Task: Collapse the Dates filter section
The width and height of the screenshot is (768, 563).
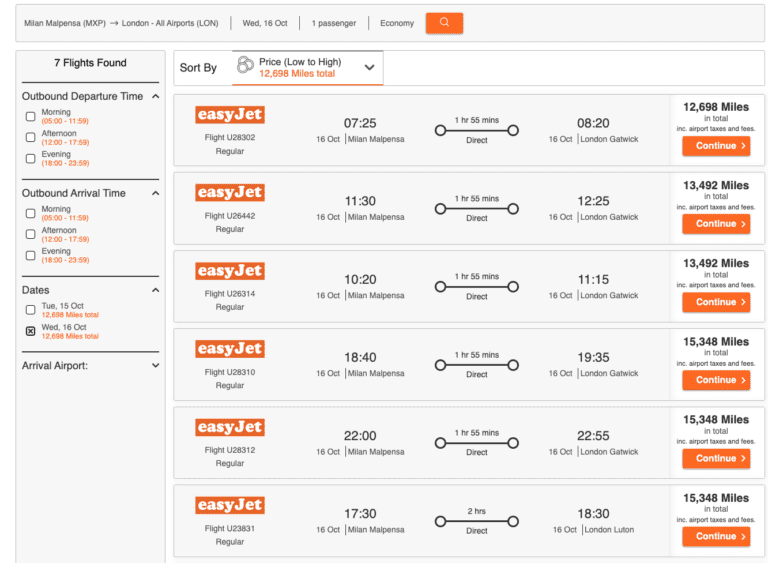Action: 155,290
